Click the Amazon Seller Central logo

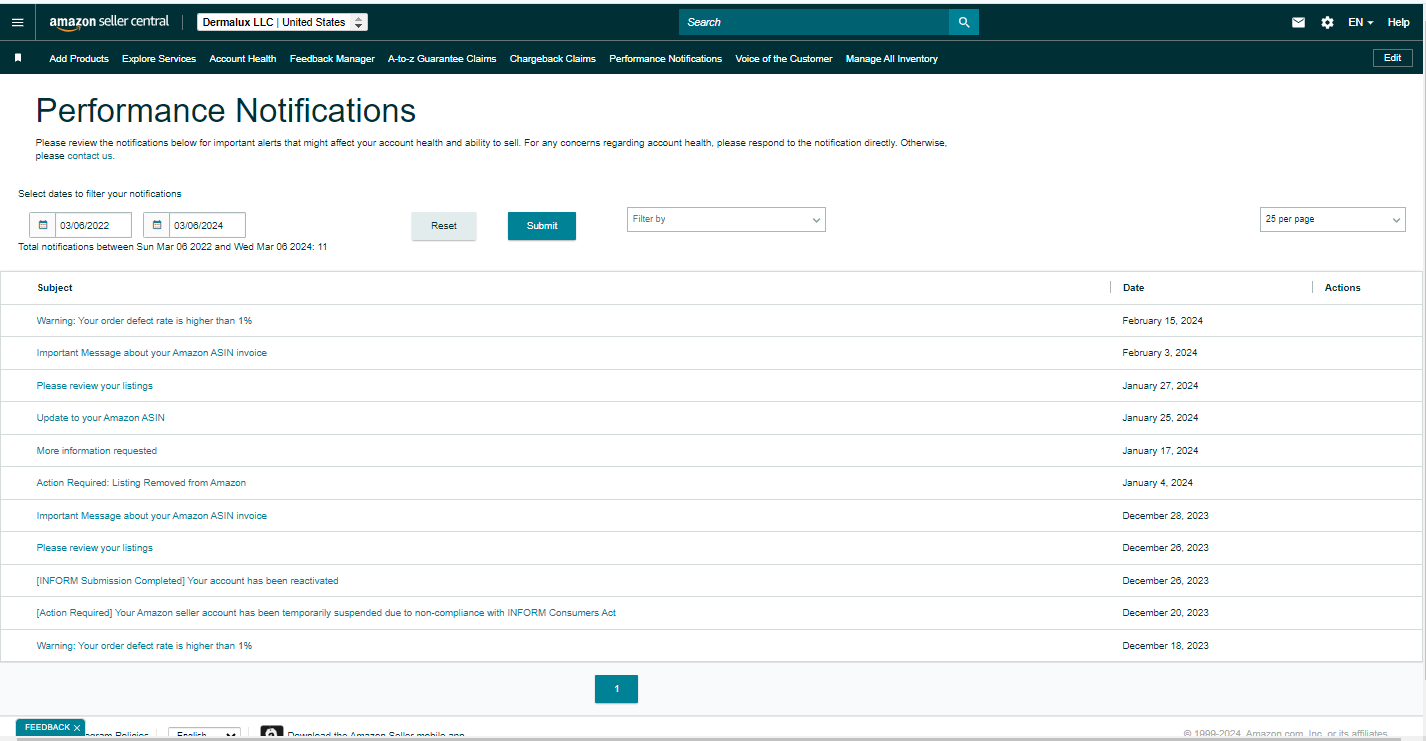109,22
